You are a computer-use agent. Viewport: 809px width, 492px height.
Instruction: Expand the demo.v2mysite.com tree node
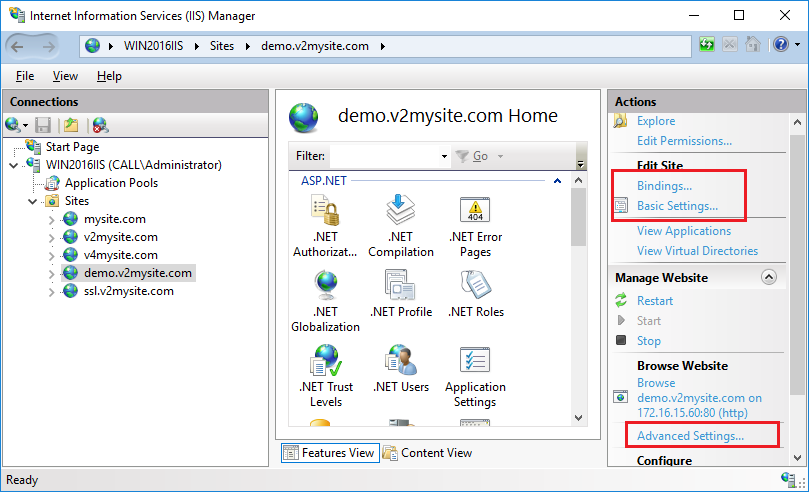51,274
